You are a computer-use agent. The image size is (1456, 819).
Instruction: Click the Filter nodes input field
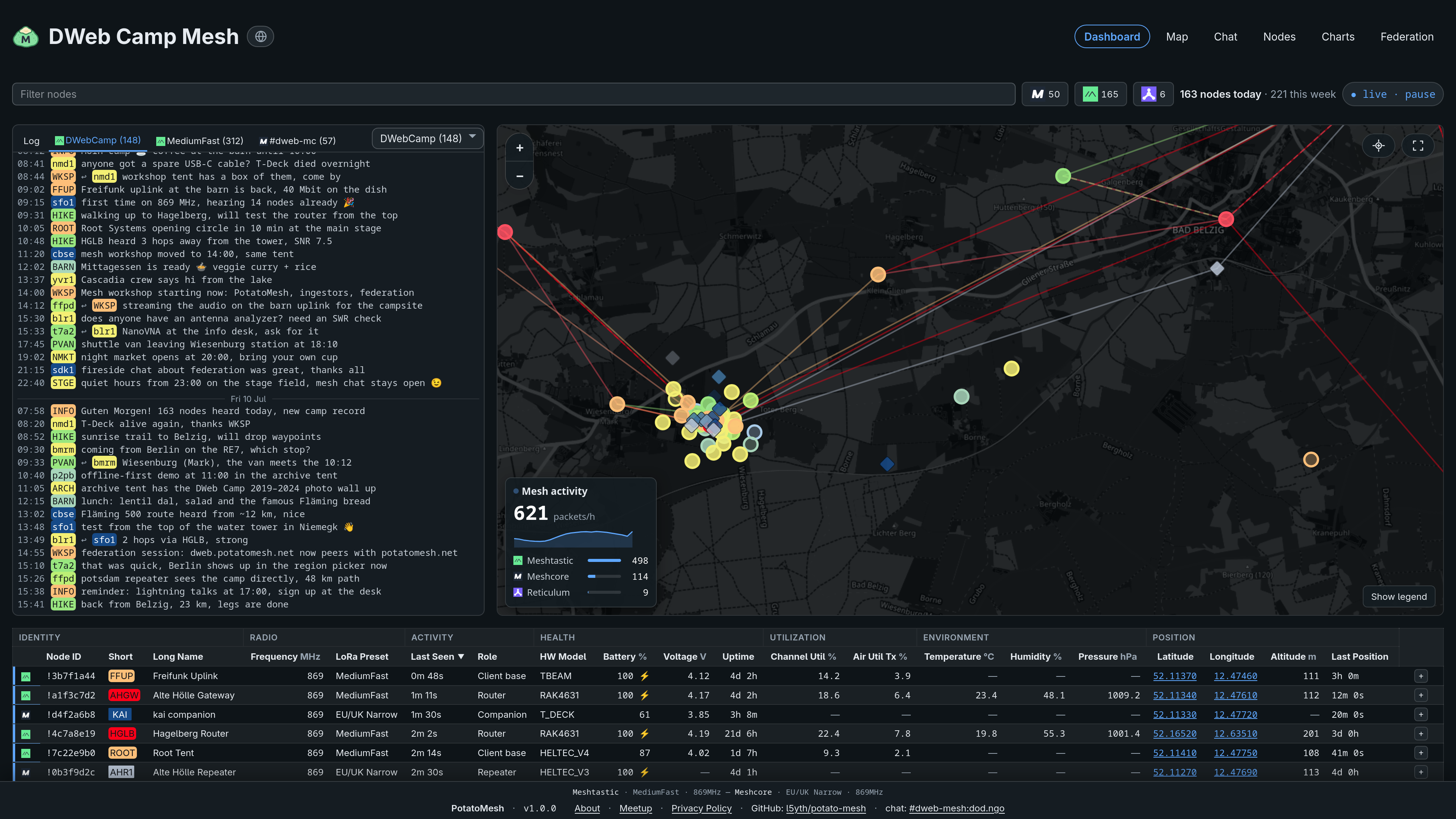click(514, 94)
